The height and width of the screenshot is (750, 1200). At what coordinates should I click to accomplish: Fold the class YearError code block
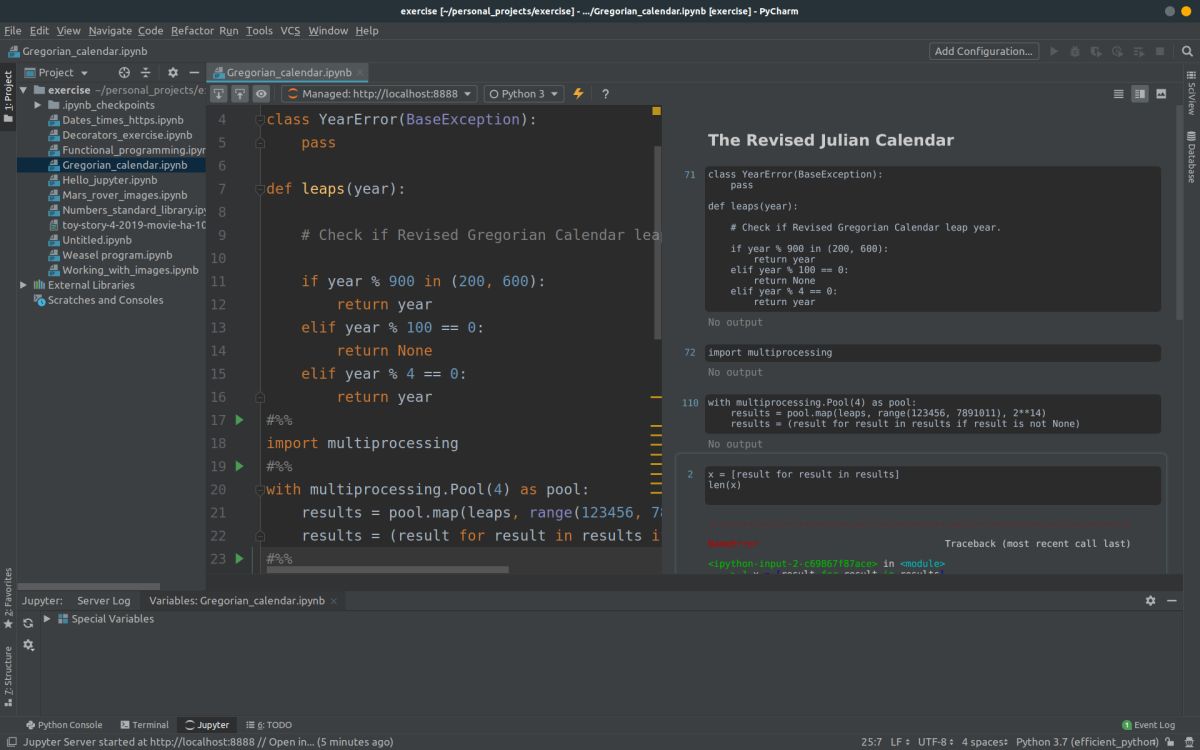260,120
